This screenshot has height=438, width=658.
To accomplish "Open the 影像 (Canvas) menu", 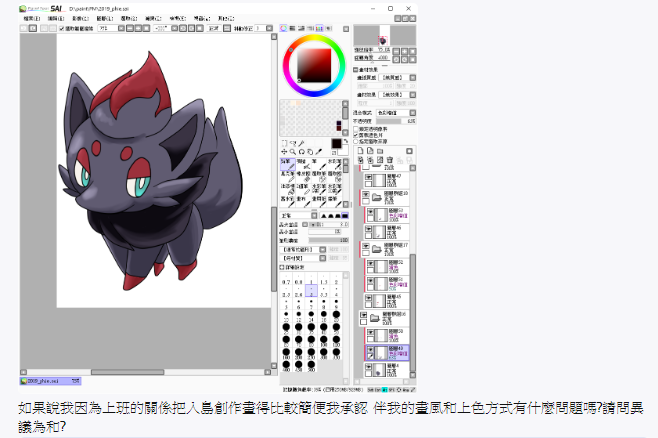I will point(80,18).
